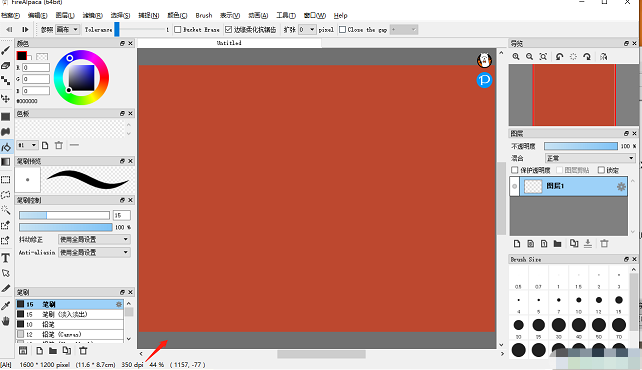Image resolution: width=642 pixels, height=370 pixels.
Task: Rotate canvas right in Navigator
Action: coord(587,56)
